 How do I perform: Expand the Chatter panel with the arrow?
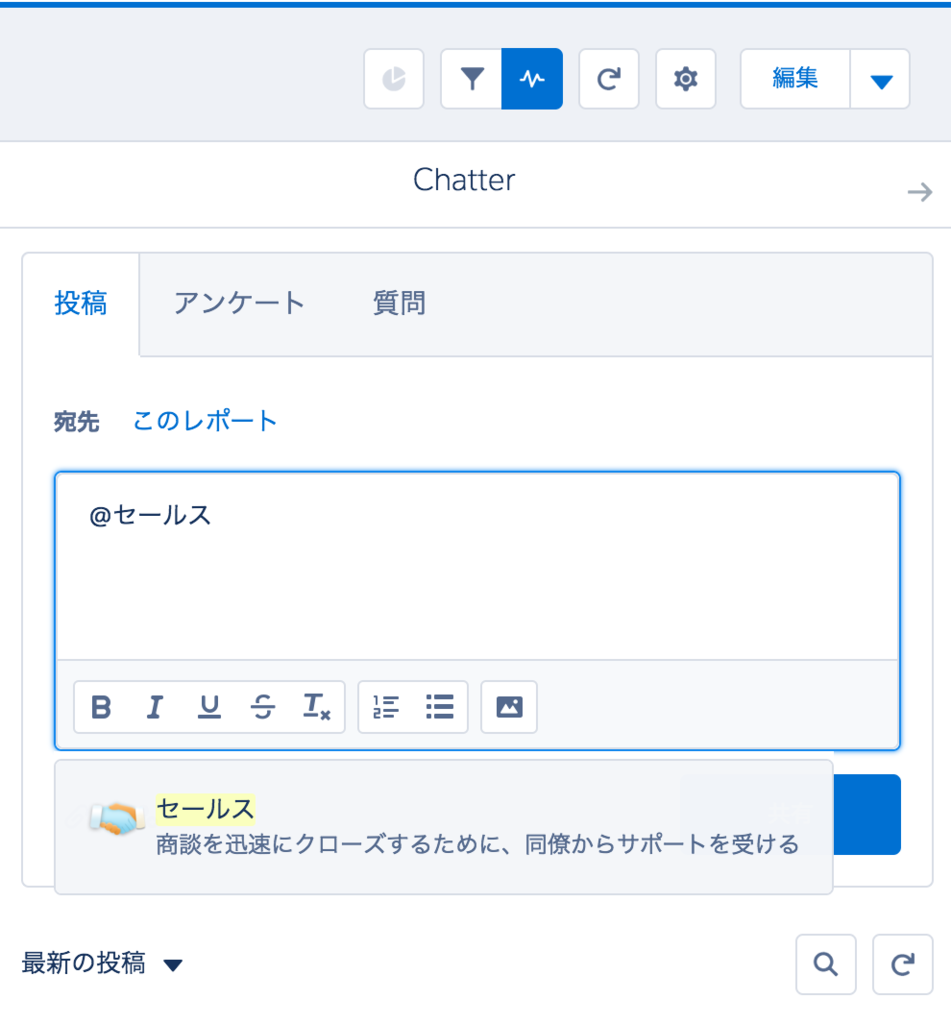click(x=919, y=192)
